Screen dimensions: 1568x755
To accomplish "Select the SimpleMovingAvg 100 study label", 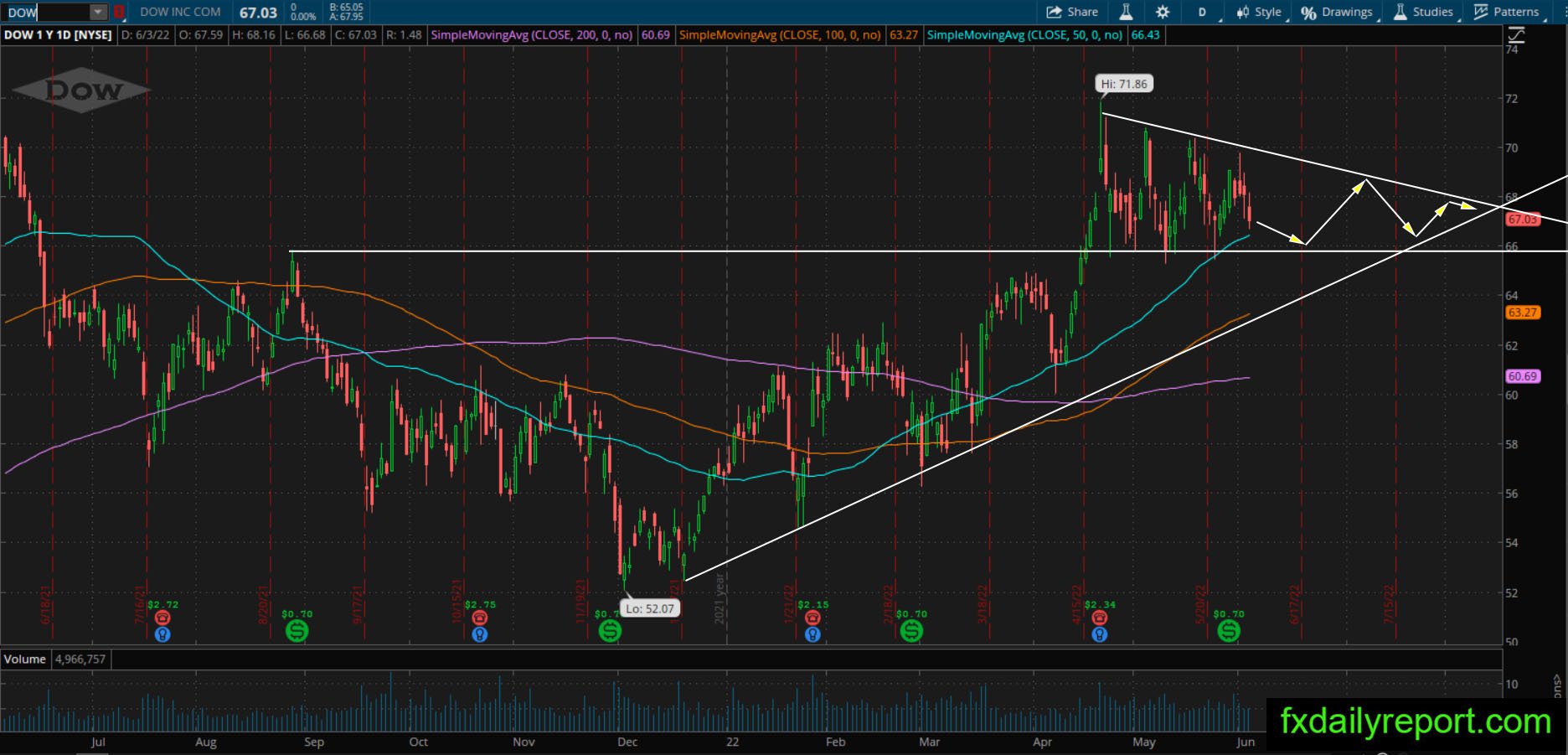I will coord(780,35).
